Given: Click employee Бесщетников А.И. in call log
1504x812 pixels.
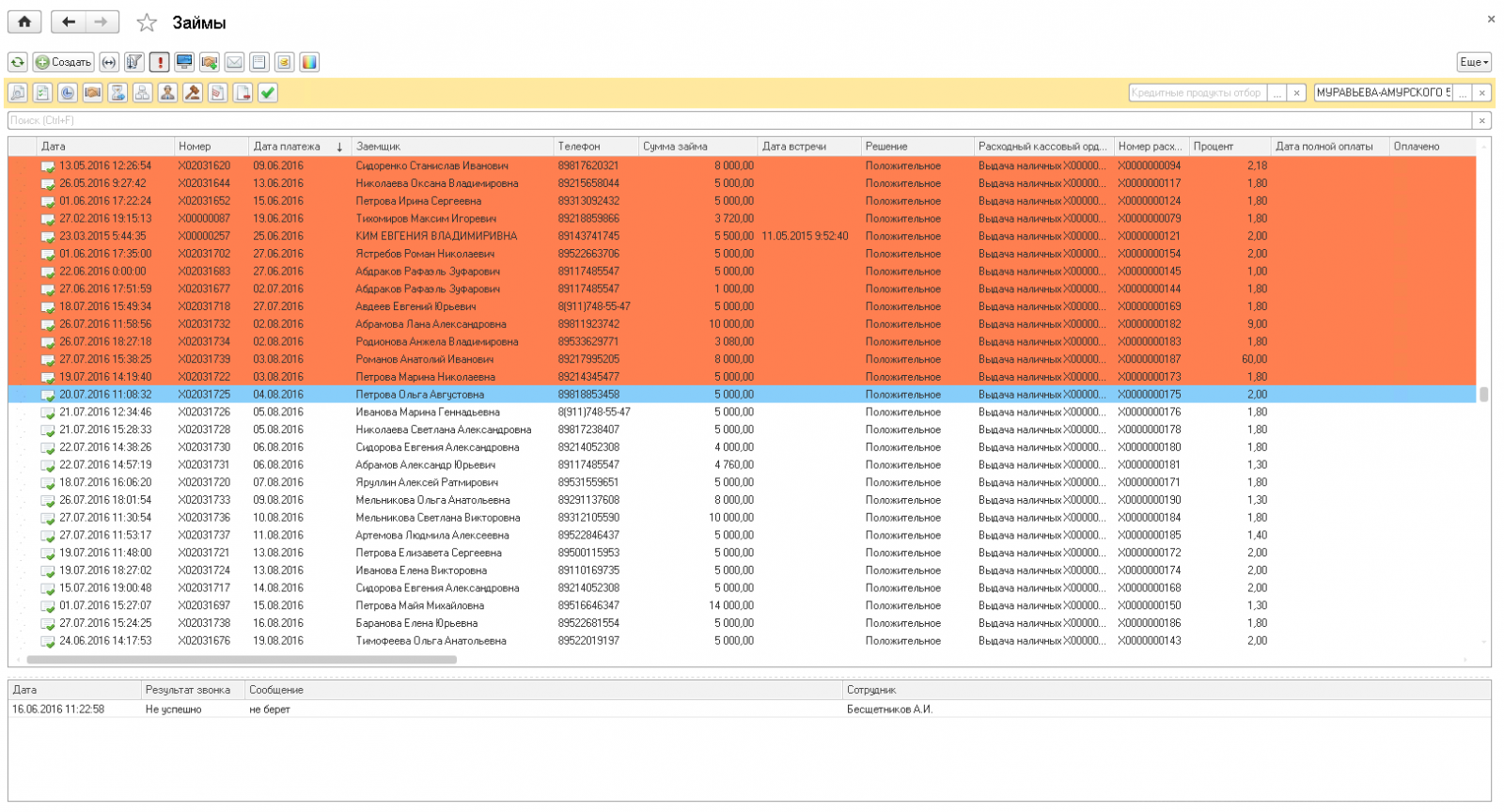Looking at the screenshot, I should pyautogui.click(x=889, y=710).
